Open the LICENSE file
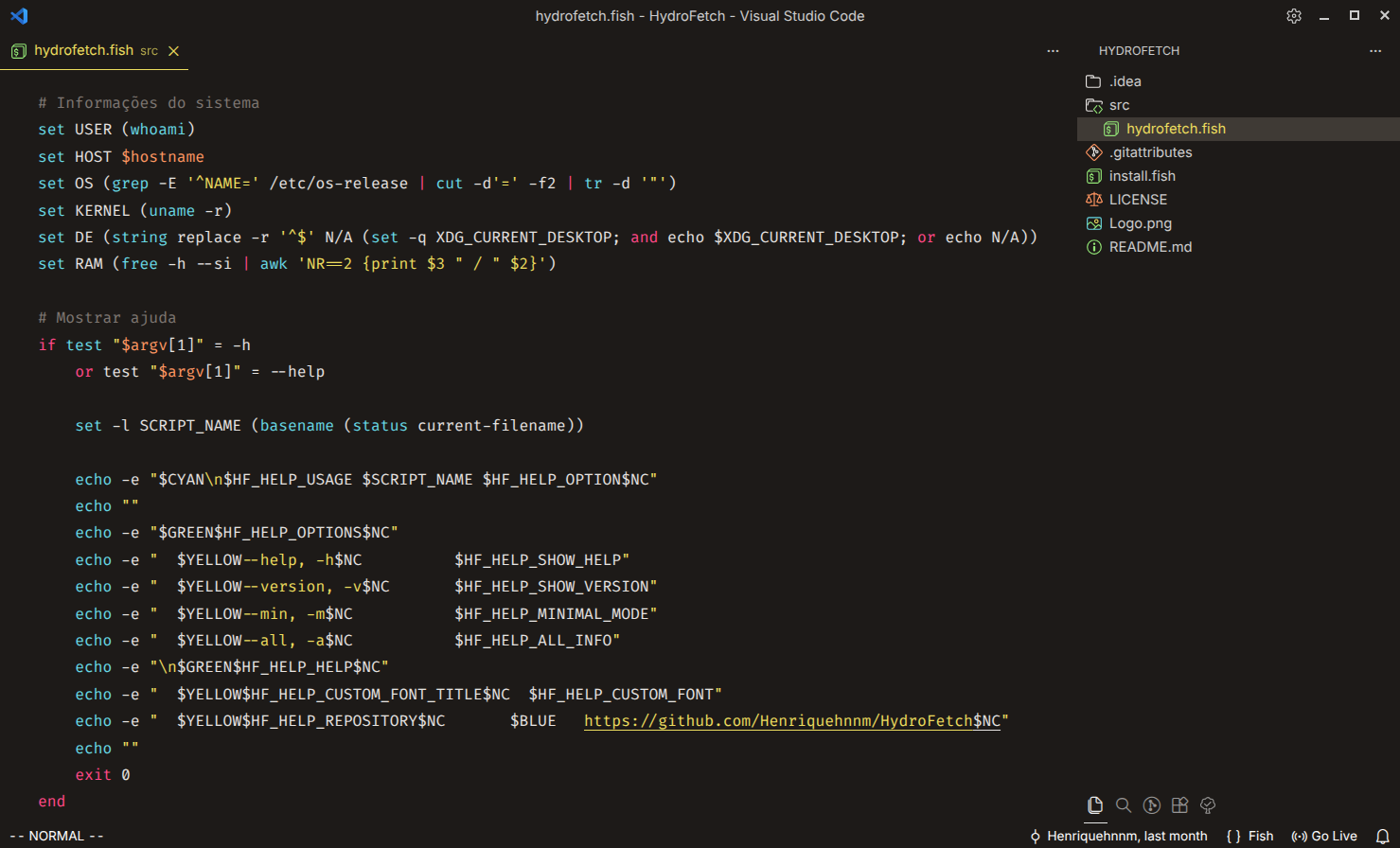Screen dimensions: 1400x848 point(1238,200)
